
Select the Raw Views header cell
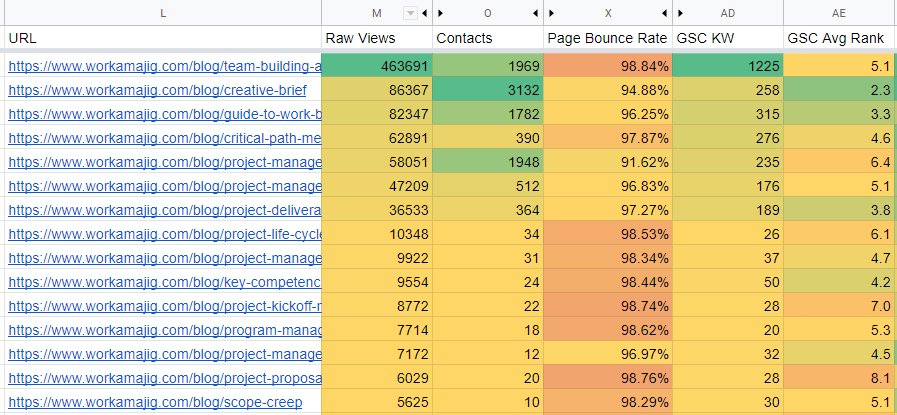tap(377, 38)
